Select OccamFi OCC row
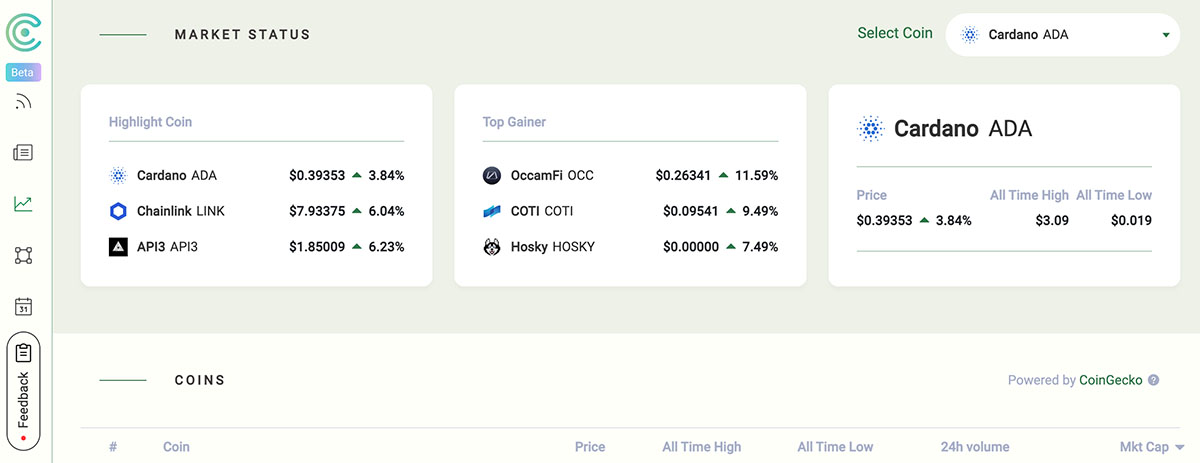This screenshot has height=463, width=1200. point(630,176)
